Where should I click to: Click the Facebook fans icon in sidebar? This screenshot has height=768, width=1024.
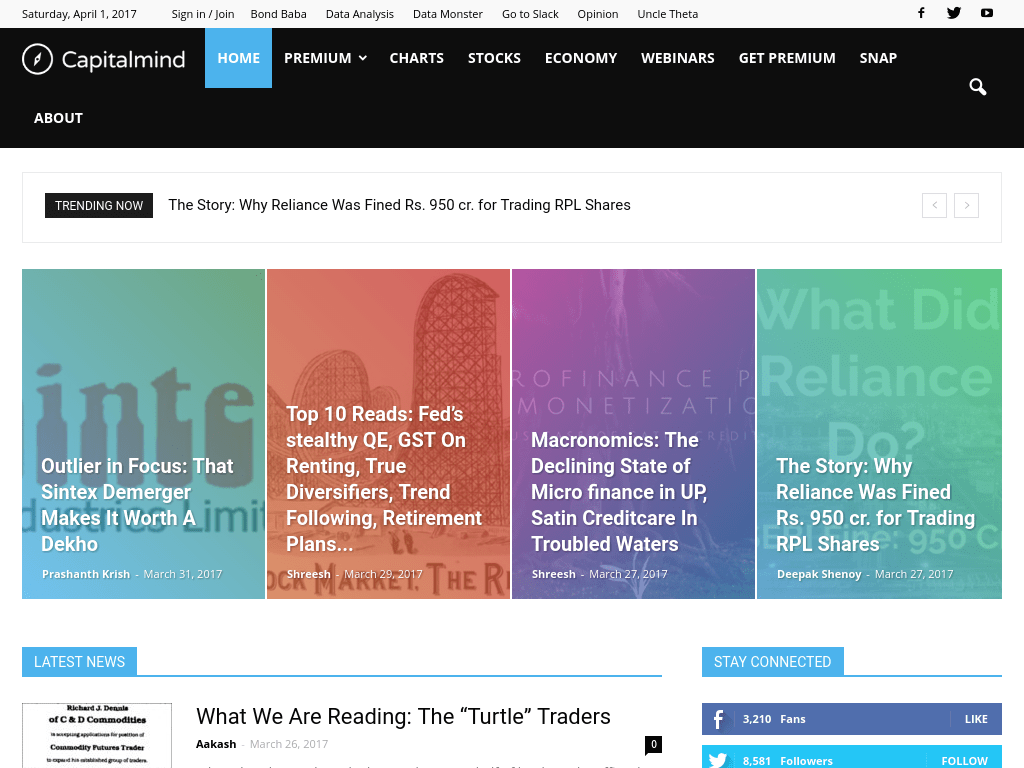pos(718,719)
